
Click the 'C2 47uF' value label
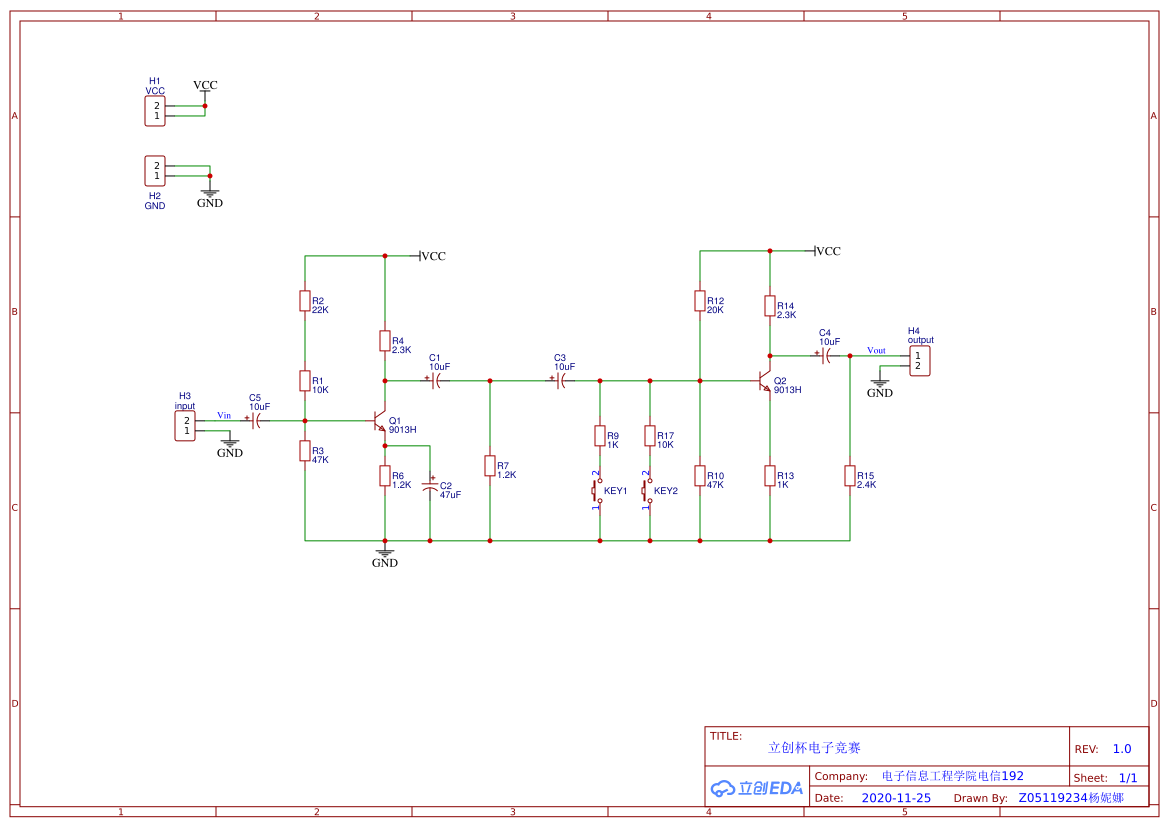pos(450,490)
